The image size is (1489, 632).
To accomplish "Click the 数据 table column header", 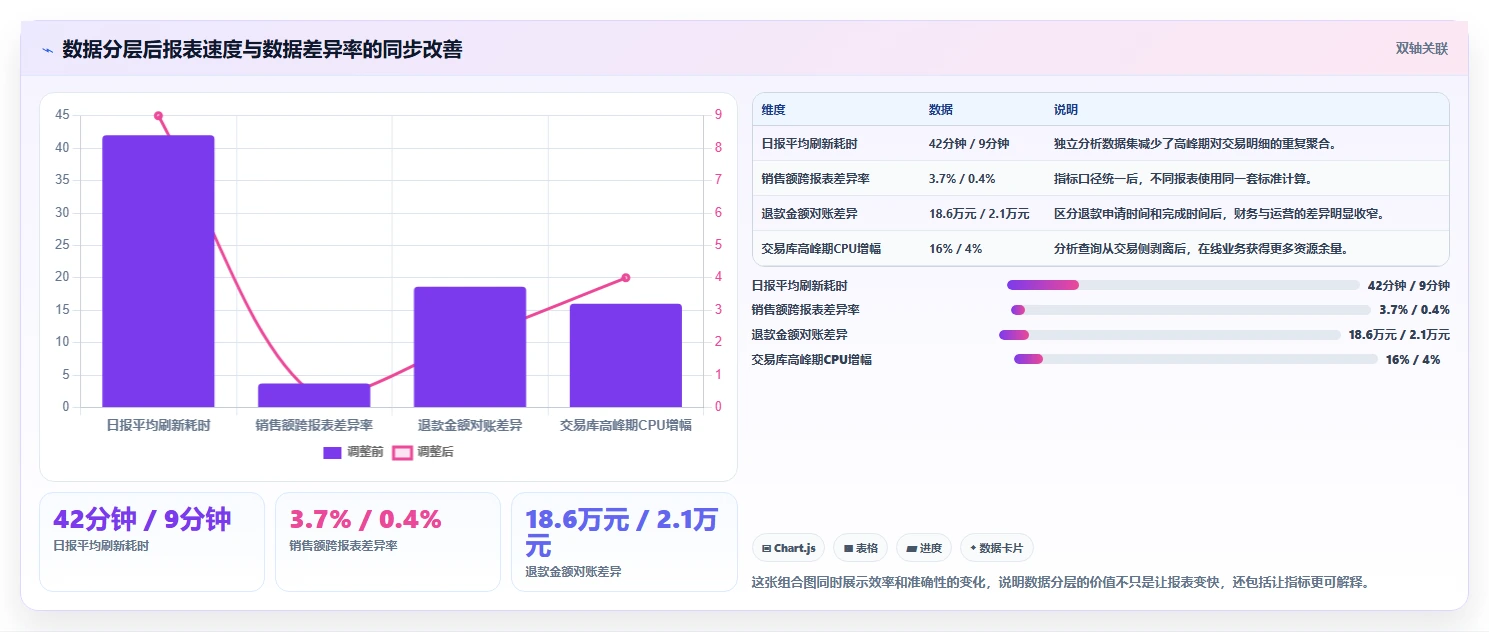I will click(x=941, y=110).
